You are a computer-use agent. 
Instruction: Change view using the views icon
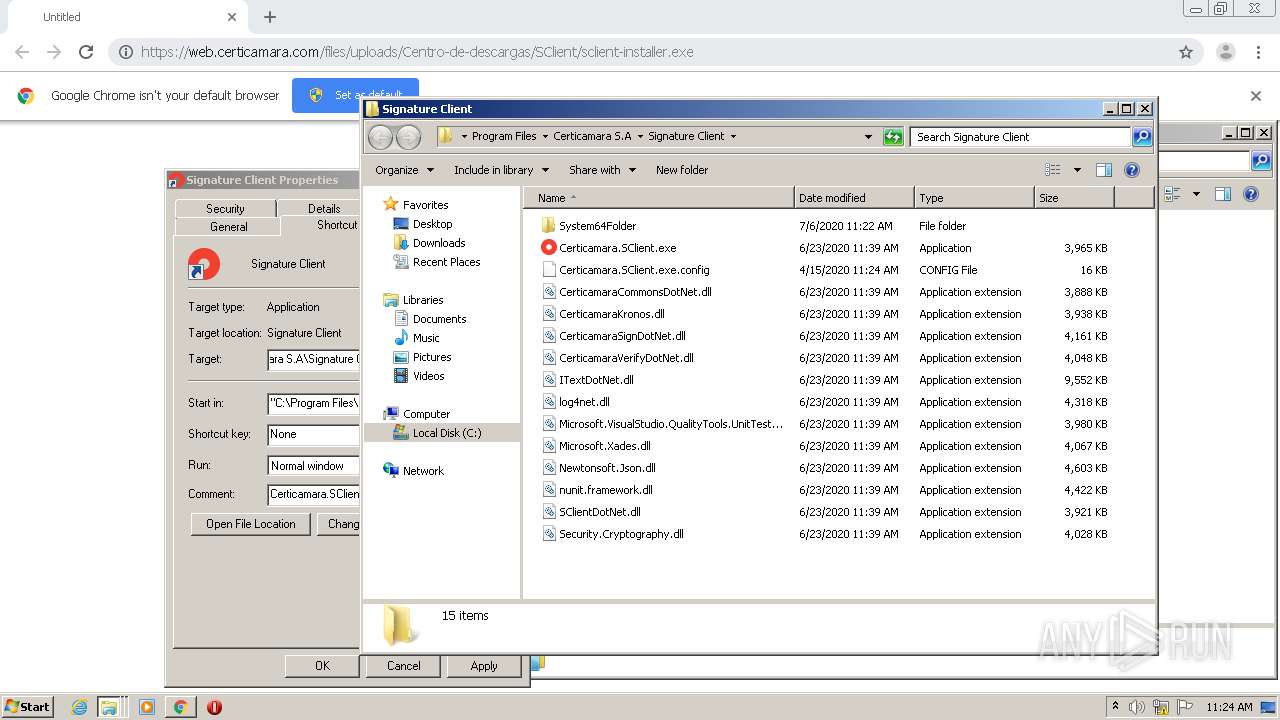pyautogui.click(x=1052, y=170)
